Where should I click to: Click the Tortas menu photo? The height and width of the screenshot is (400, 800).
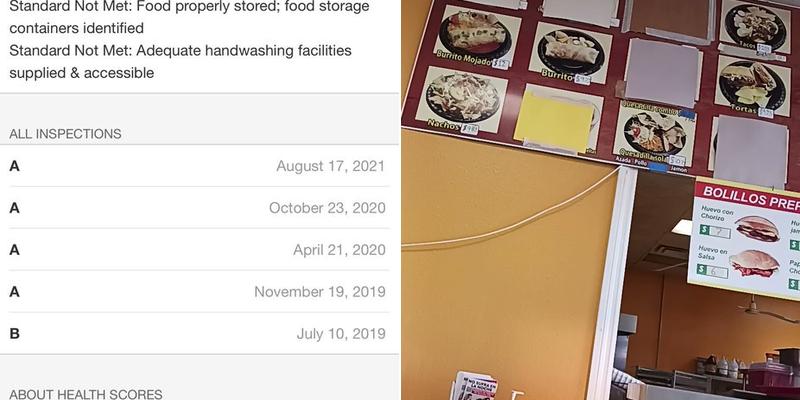(753, 84)
